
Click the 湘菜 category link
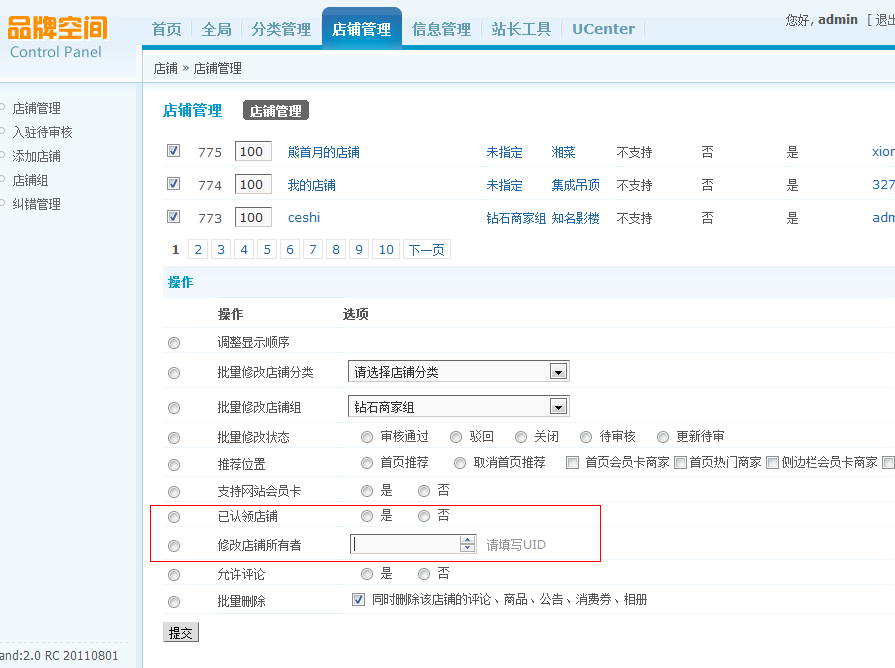(563, 152)
